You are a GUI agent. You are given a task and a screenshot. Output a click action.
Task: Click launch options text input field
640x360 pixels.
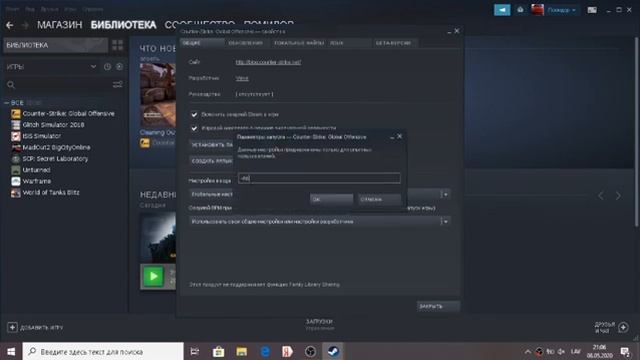(x=319, y=178)
